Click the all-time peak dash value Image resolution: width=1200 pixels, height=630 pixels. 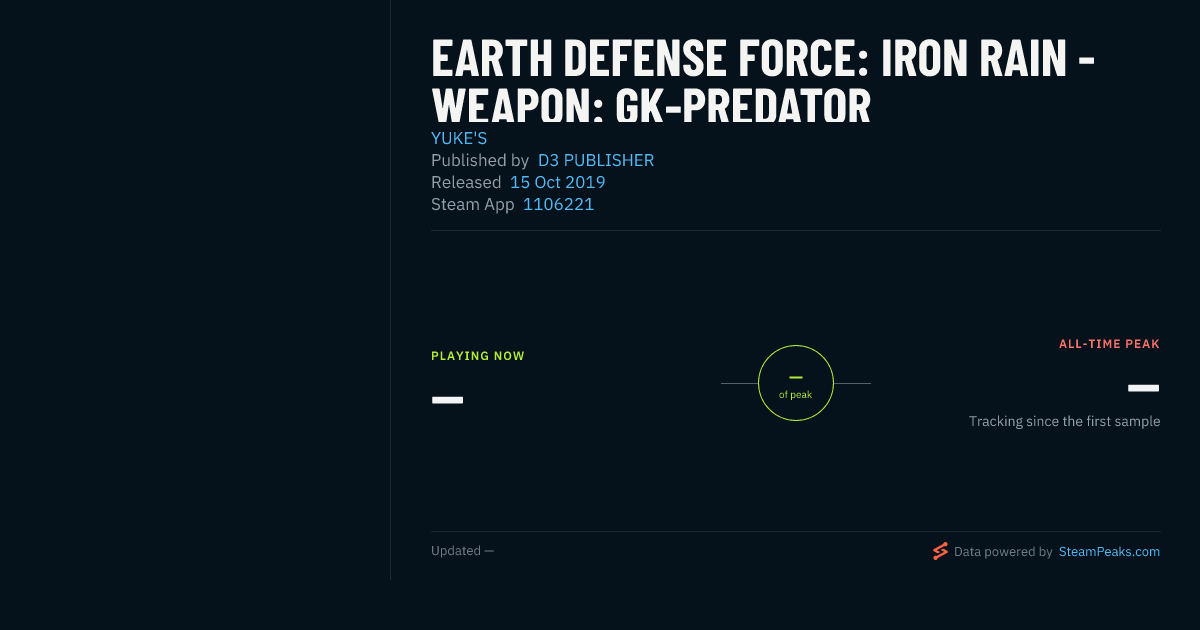[1144, 388]
